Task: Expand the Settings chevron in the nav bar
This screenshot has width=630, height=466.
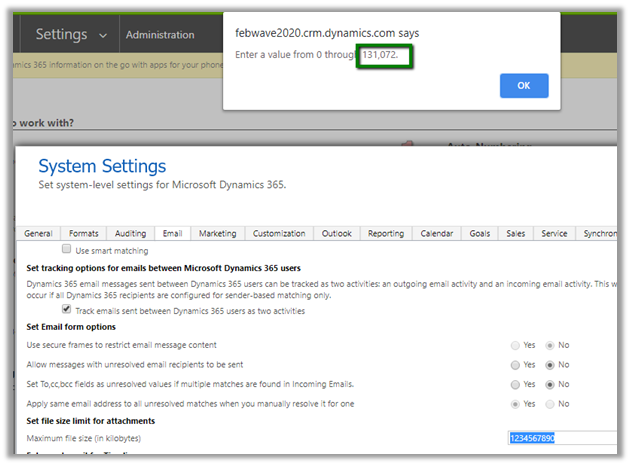Action: point(103,35)
